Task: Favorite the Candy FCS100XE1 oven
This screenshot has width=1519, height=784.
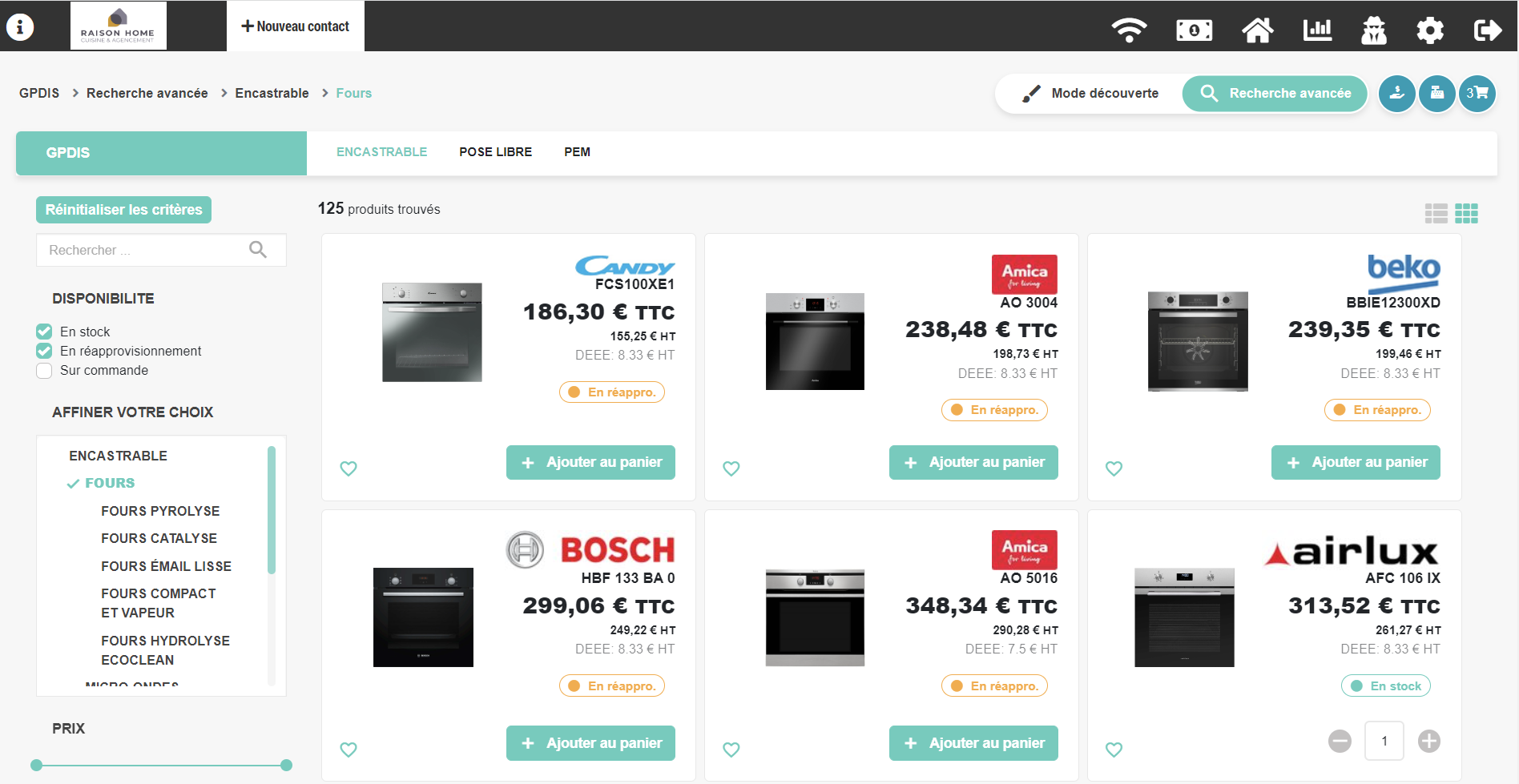Action: [x=349, y=468]
